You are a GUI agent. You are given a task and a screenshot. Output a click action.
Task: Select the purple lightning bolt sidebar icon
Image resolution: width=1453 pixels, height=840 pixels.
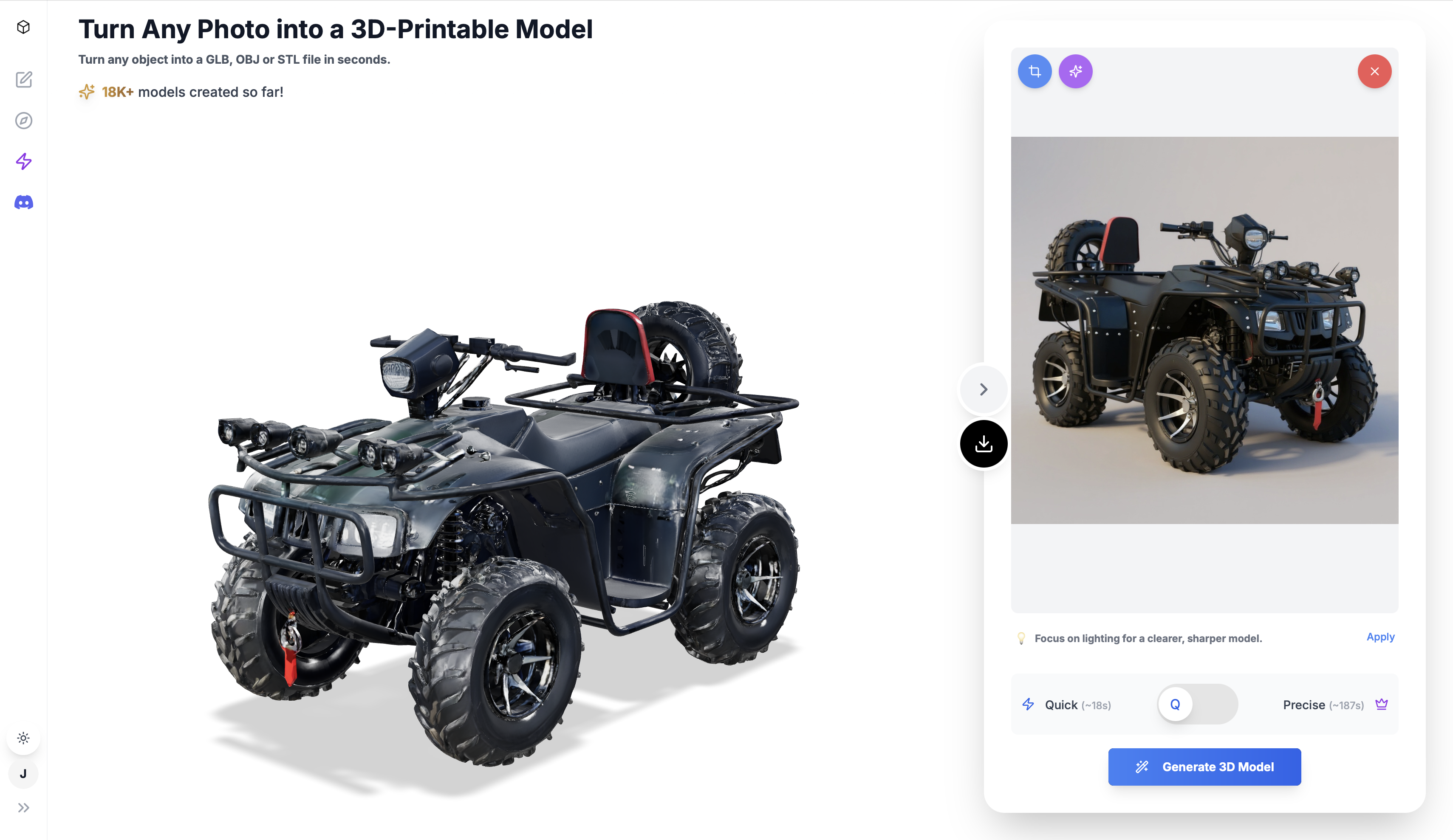tap(24, 161)
